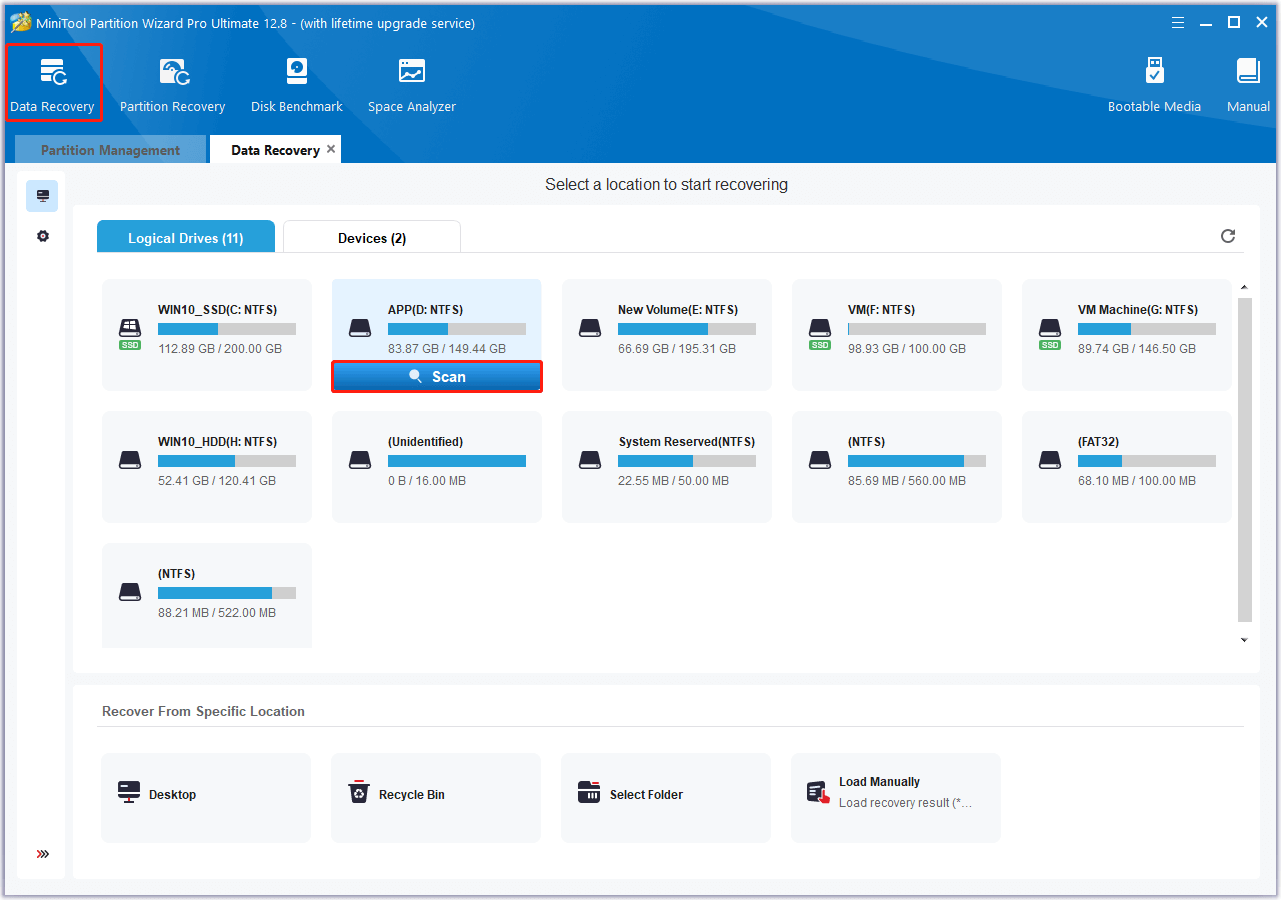Open the Disk Benchmark tool
This screenshot has width=1281, height=900.
[x=296, y=83]
